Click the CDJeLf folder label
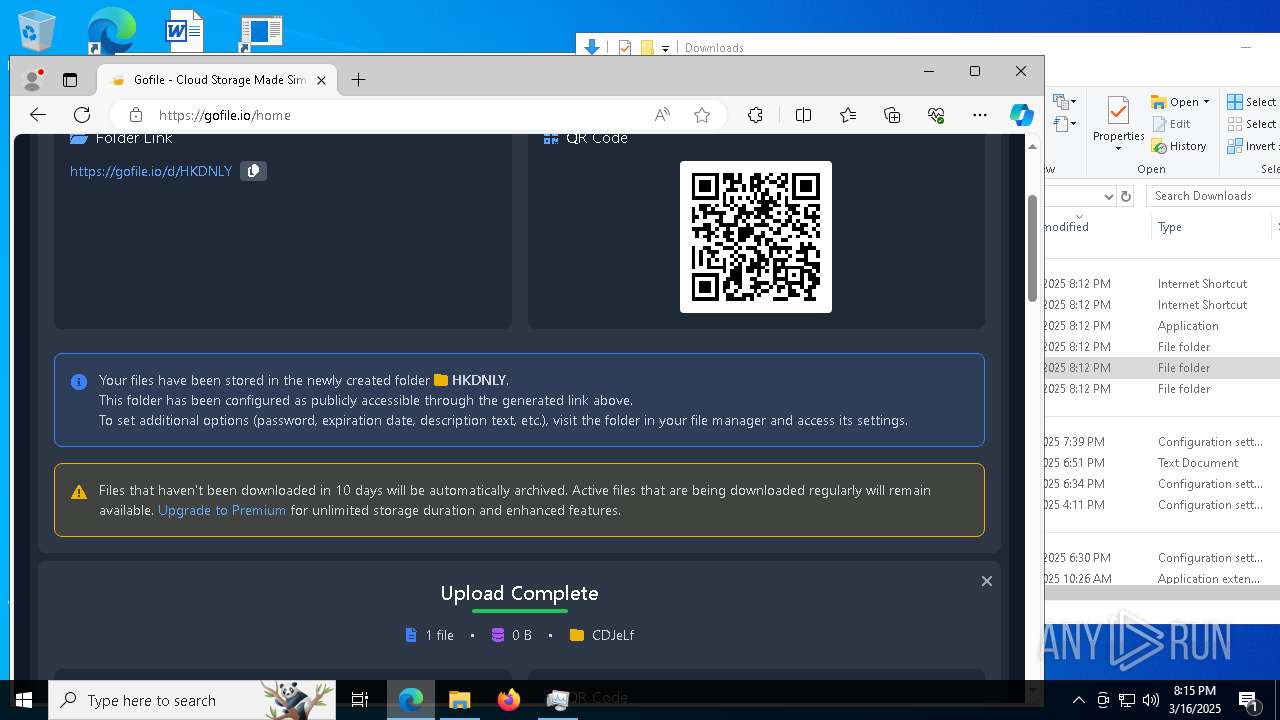Image resolution: width=1280 pixels, height=720 pixels. pos(602,635)
